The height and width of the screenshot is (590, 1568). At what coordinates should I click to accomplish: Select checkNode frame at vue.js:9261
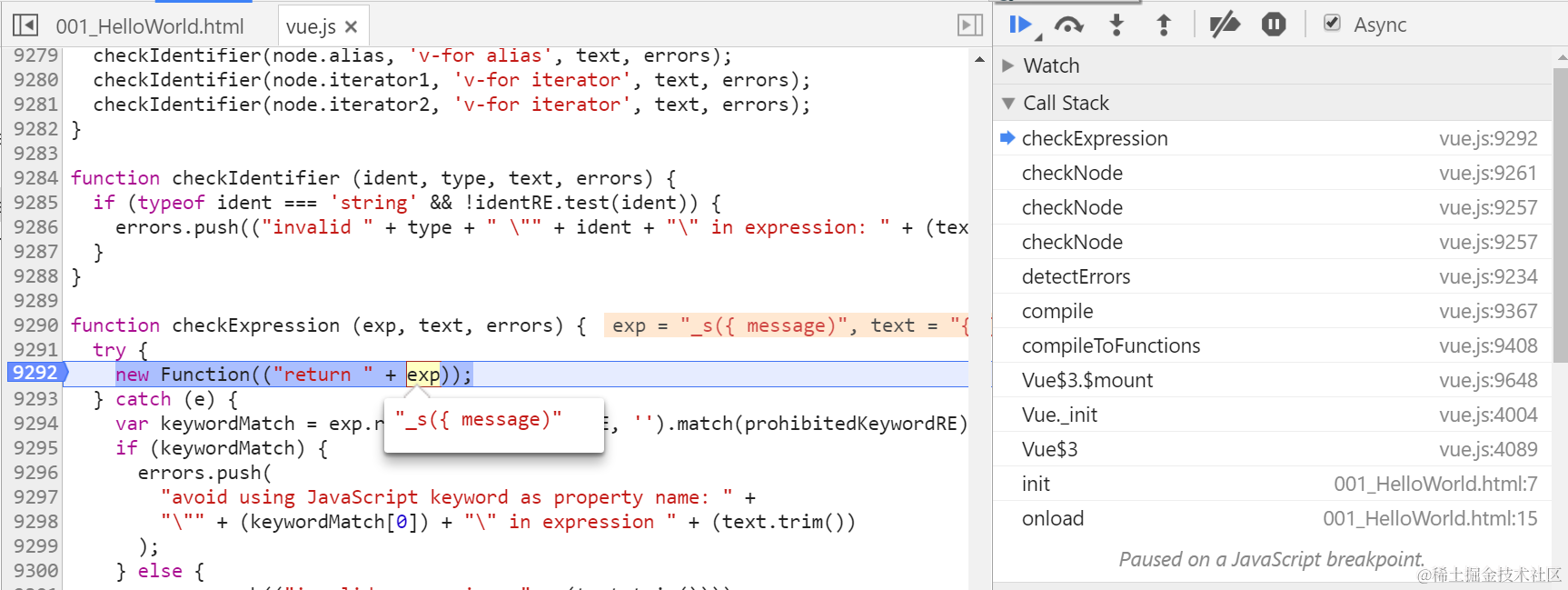1272,173
